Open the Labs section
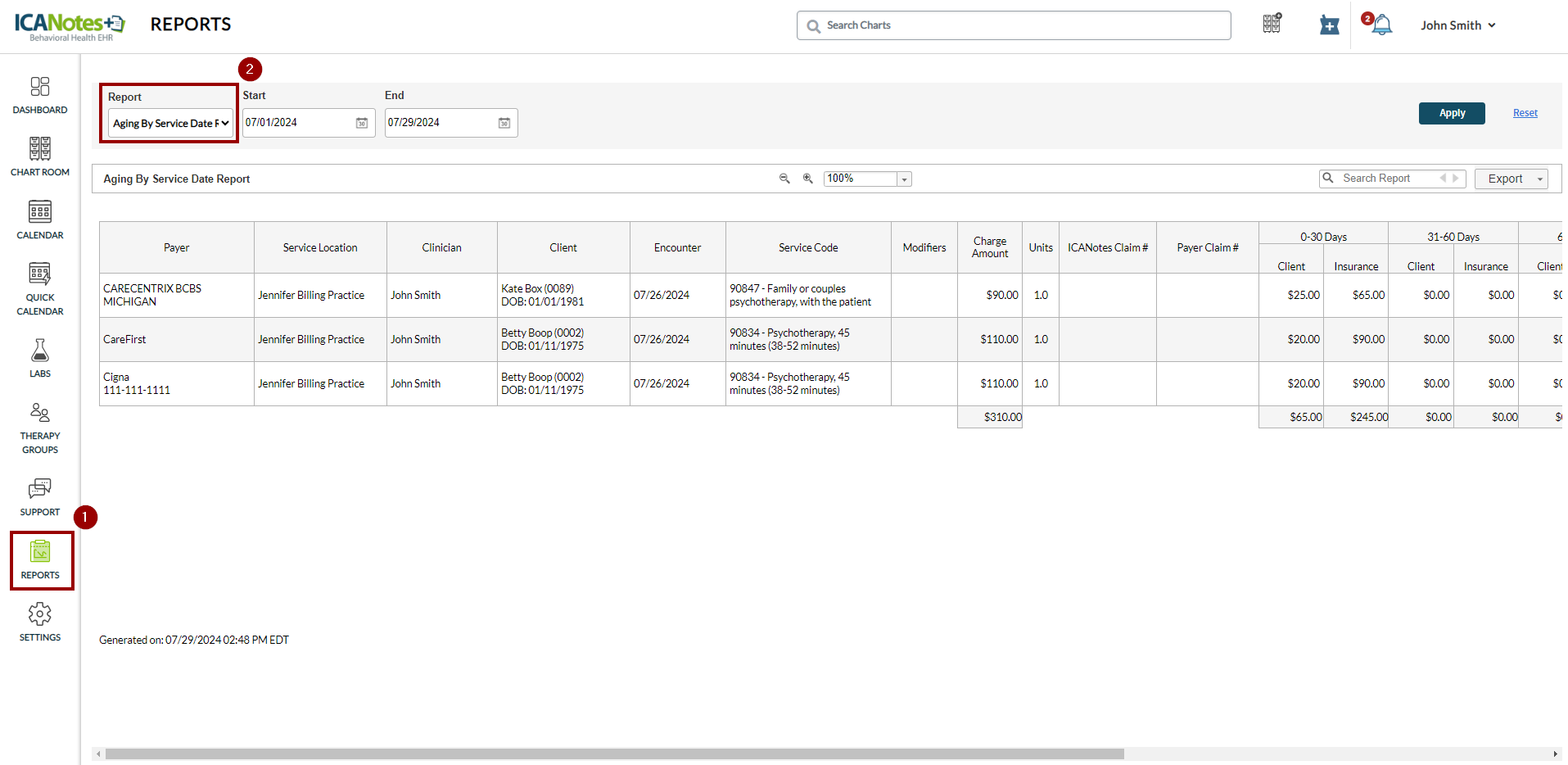The width and height of the screenshot is (1568, 765). coord(39,358)
